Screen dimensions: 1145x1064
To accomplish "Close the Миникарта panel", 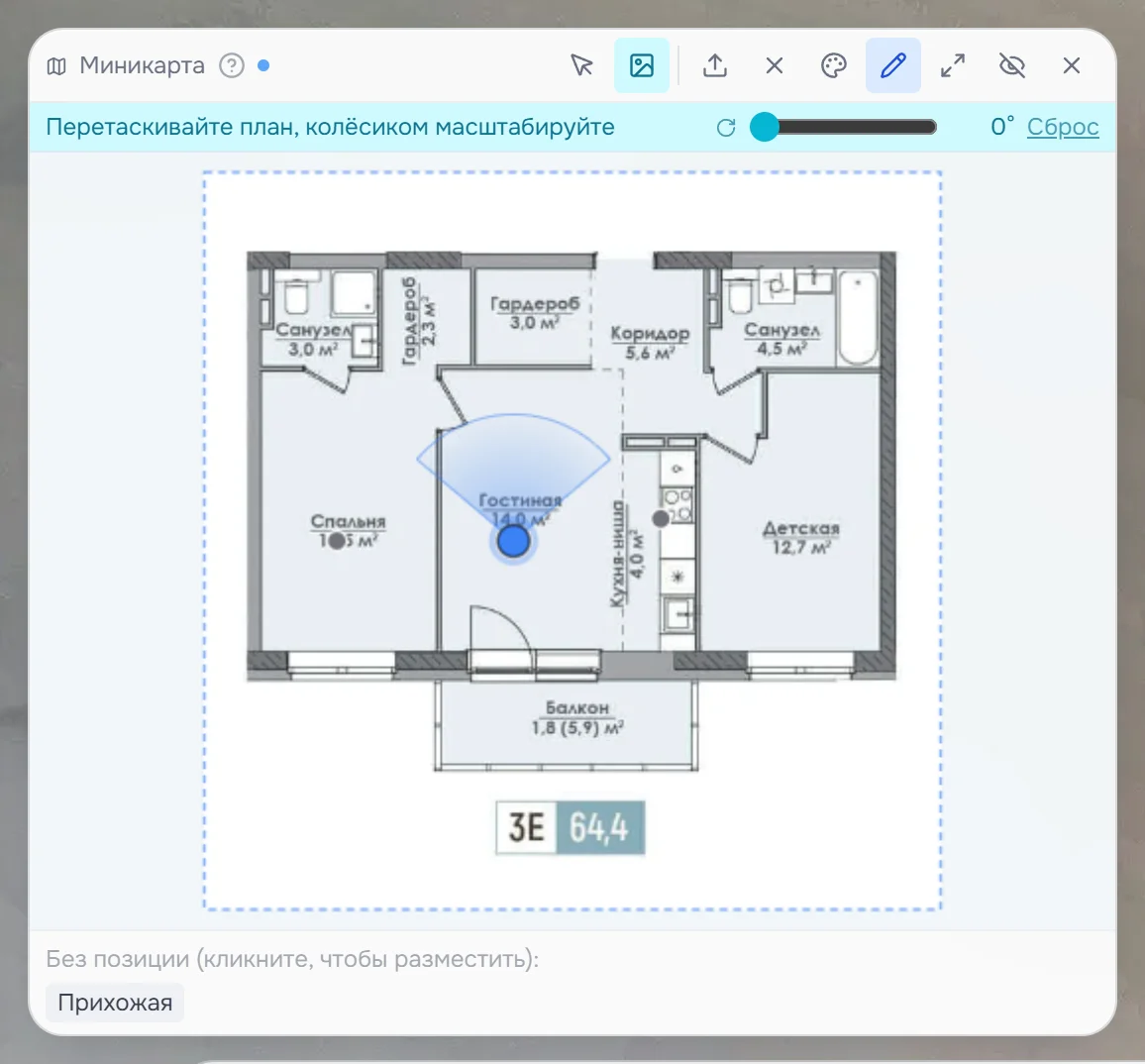I will [1072, 65].
